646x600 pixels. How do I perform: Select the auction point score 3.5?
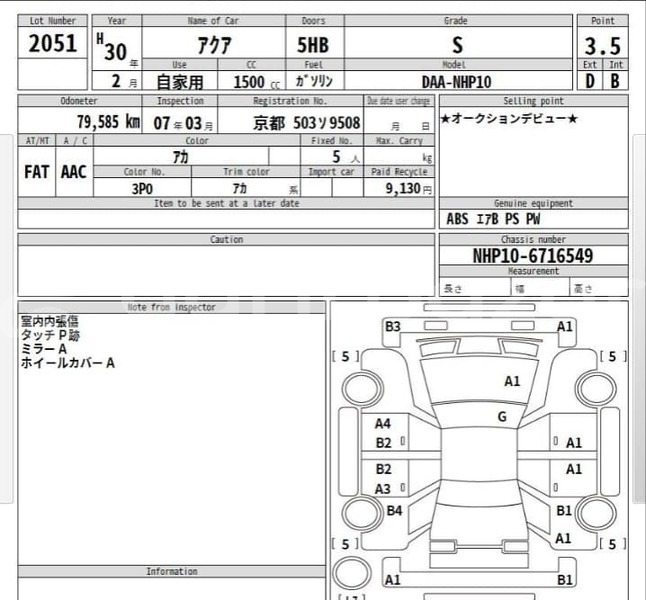[x=602, y=46]
